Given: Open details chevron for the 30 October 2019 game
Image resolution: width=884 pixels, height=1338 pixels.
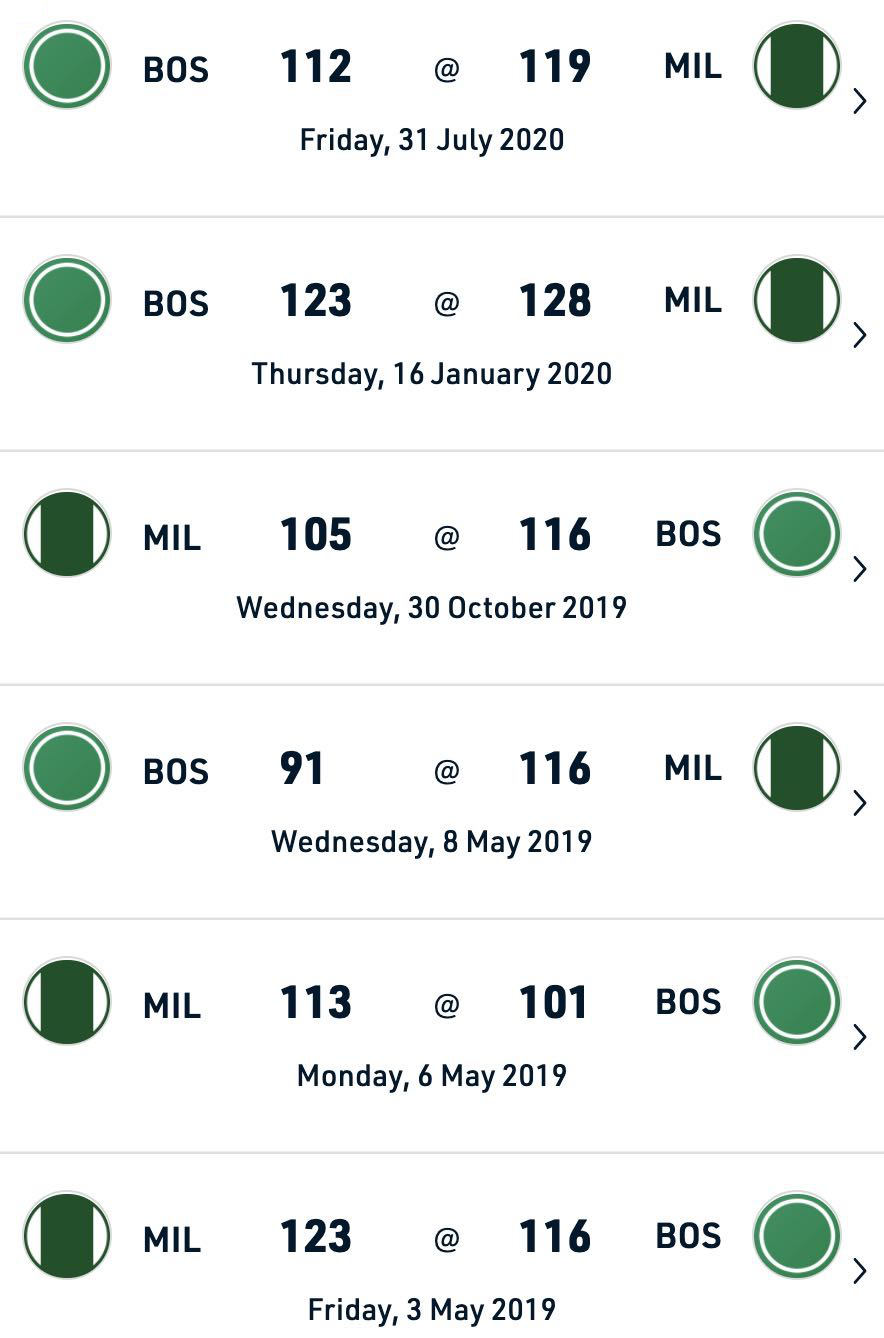Looking at the screenshot, I should [859, 569].
